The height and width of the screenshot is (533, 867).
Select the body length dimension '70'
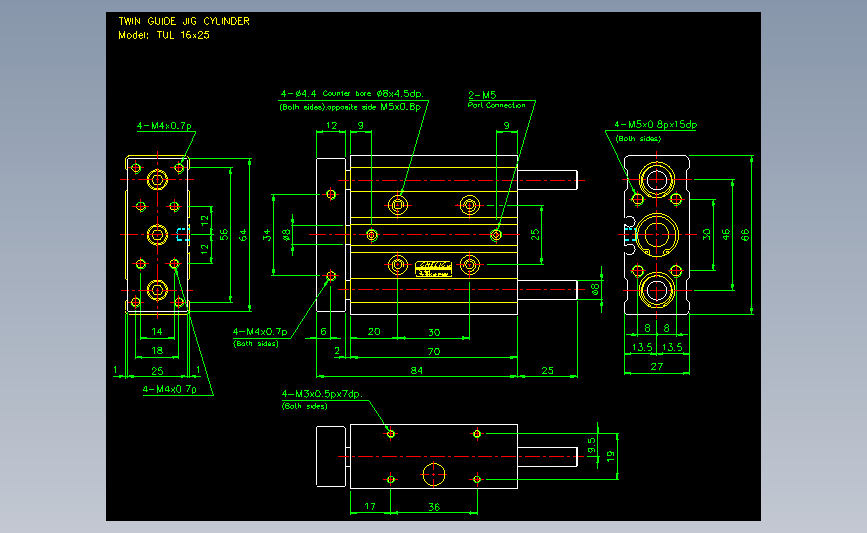pos(434,351)
